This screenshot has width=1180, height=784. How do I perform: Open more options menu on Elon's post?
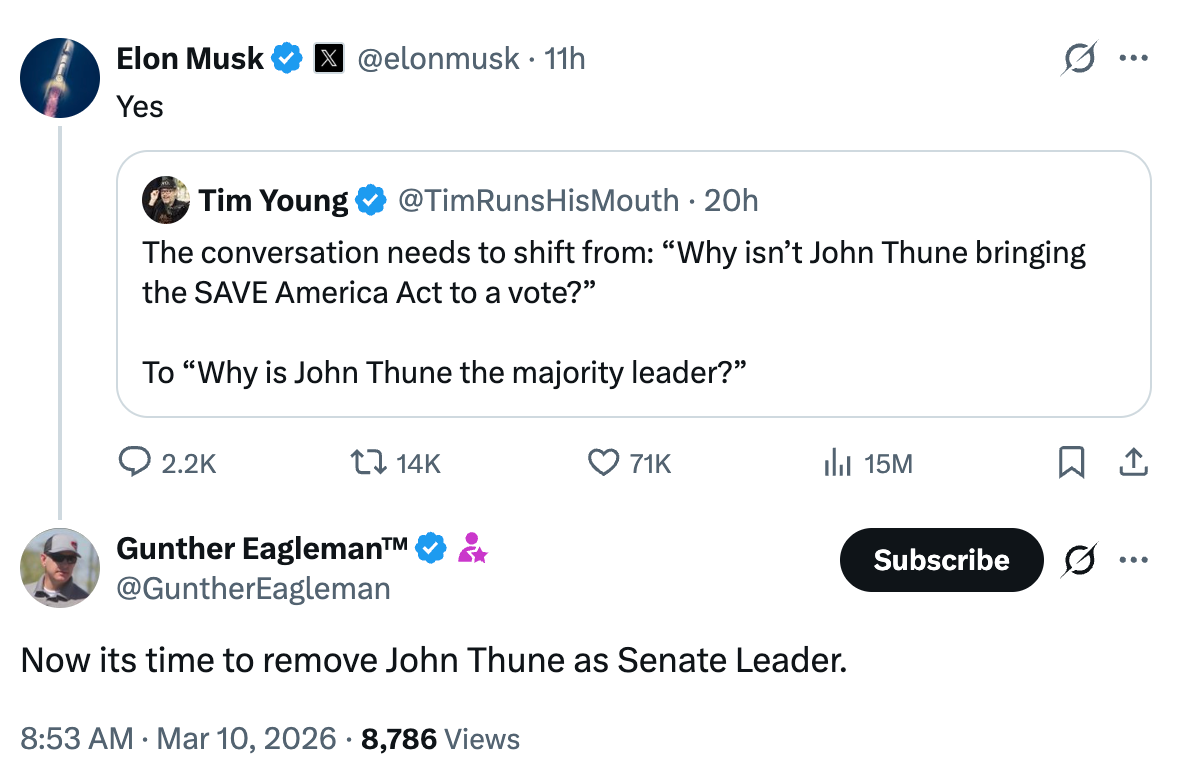pyautogui.click(x=1133, y=58)
